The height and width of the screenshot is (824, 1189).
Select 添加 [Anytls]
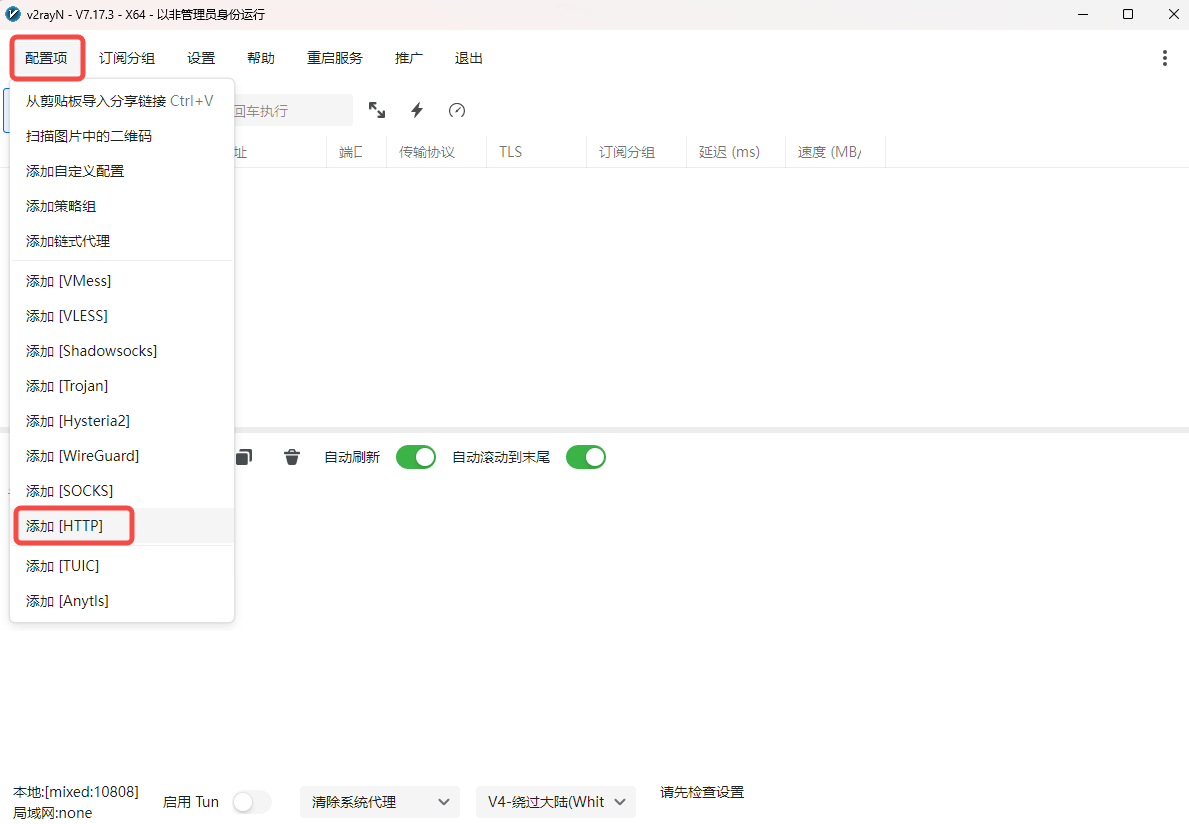point(121,600)
